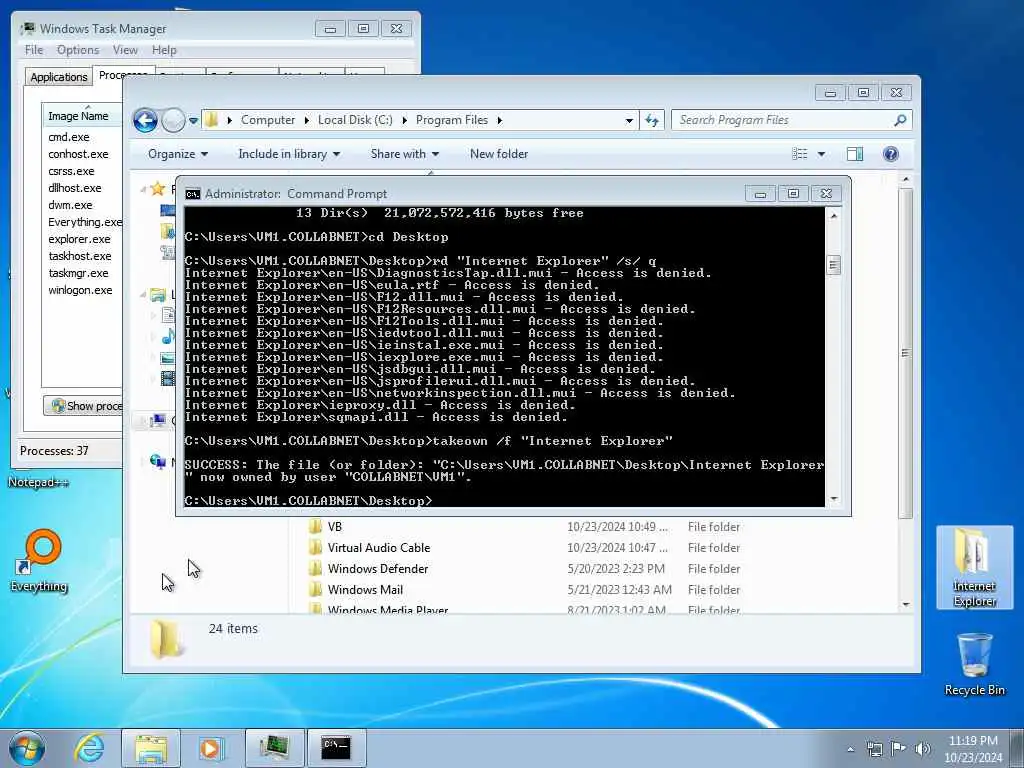Expand the arrow after Program Files breadcrumb
1024x768 pixels.
click(500, 120)
